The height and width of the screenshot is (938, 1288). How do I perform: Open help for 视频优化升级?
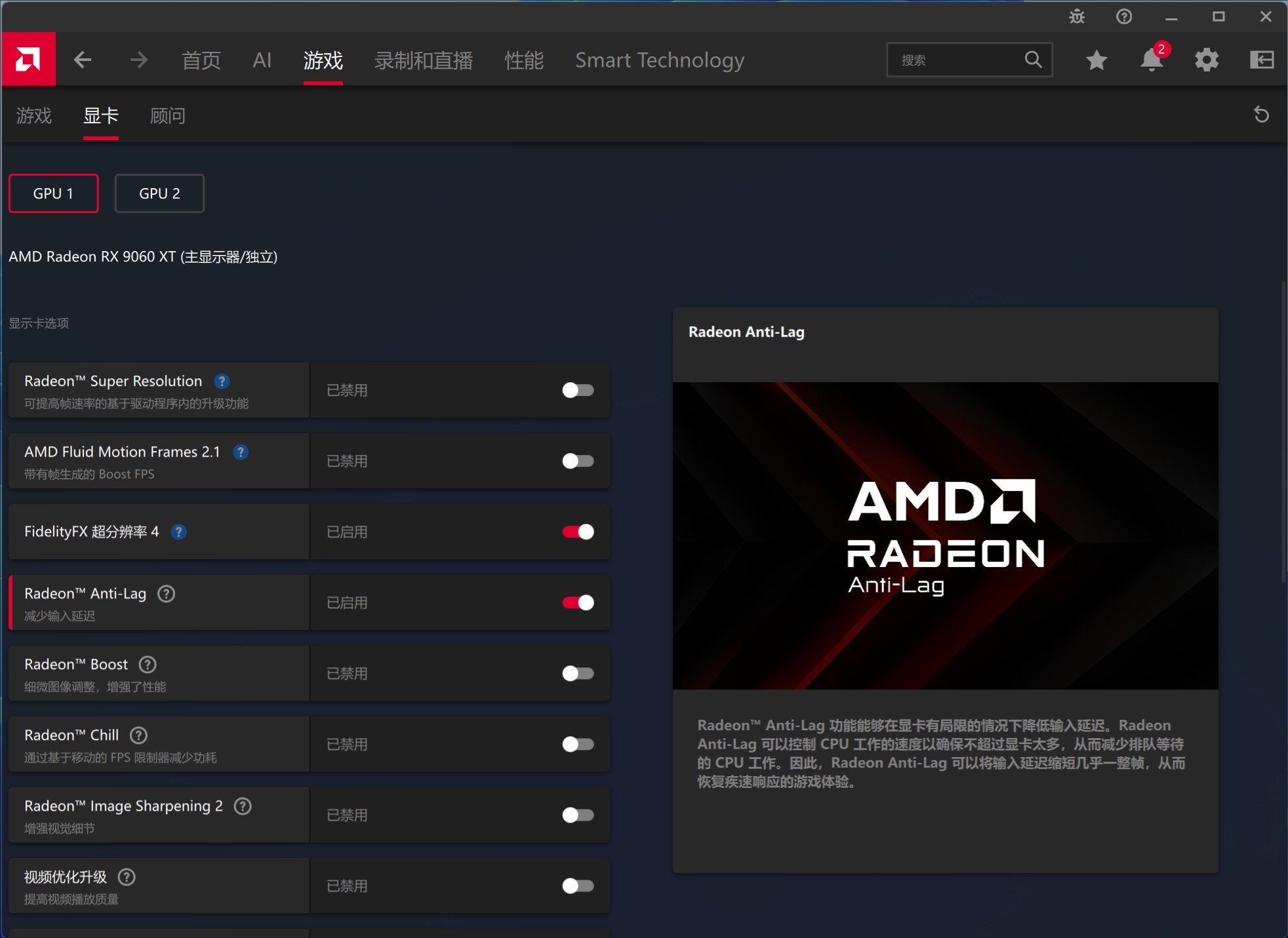pyautogui.click(x=127, y=877)
